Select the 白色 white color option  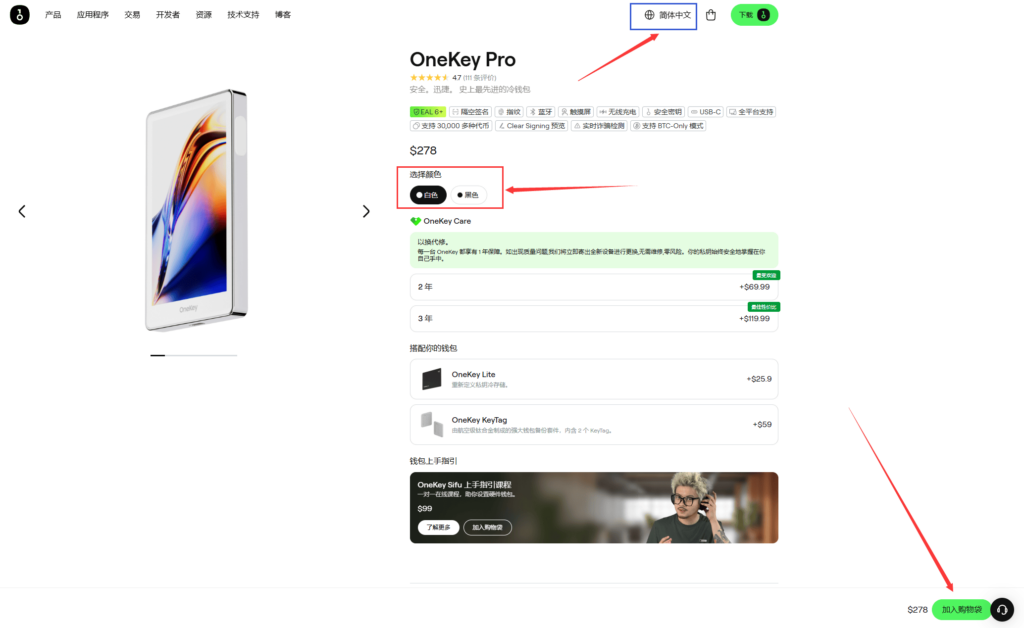point(428,195)
